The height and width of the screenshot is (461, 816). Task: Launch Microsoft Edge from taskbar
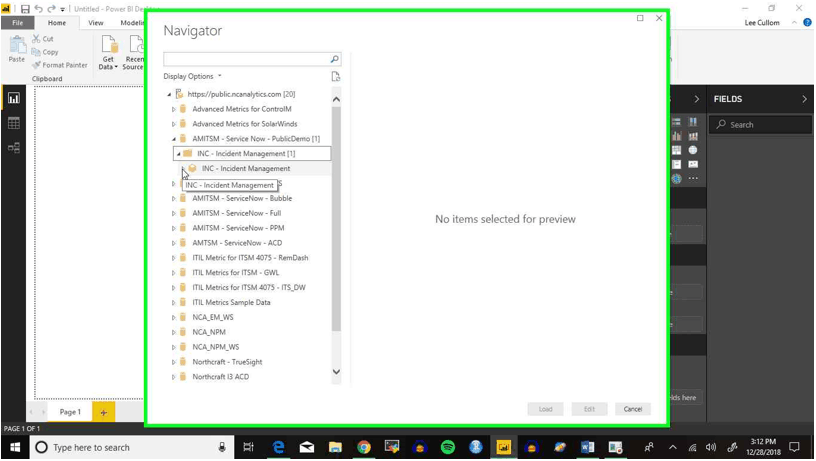coord(278,447)
